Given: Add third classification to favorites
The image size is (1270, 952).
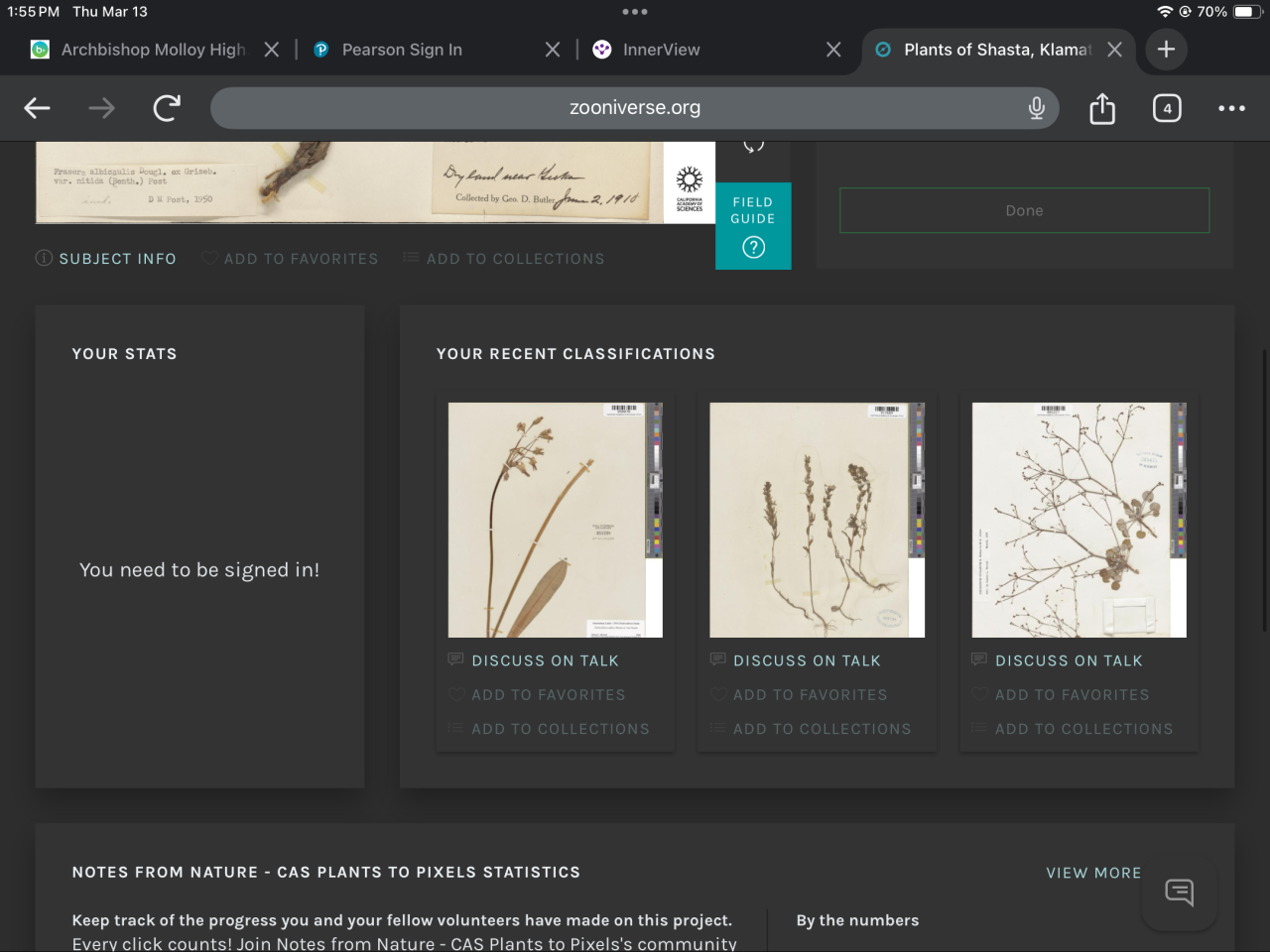Looking at the screenshot, I should [x=1061, y=695].
